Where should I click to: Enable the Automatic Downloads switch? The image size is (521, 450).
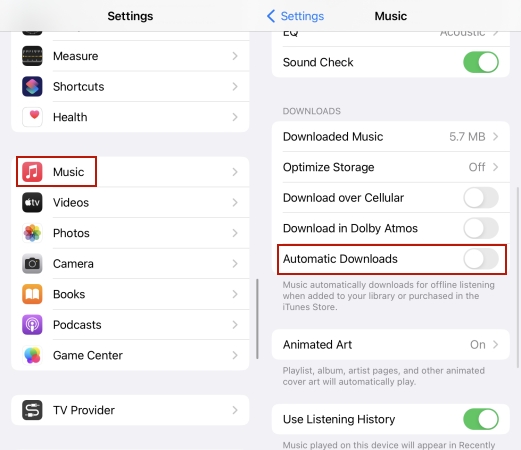point(481,259)
